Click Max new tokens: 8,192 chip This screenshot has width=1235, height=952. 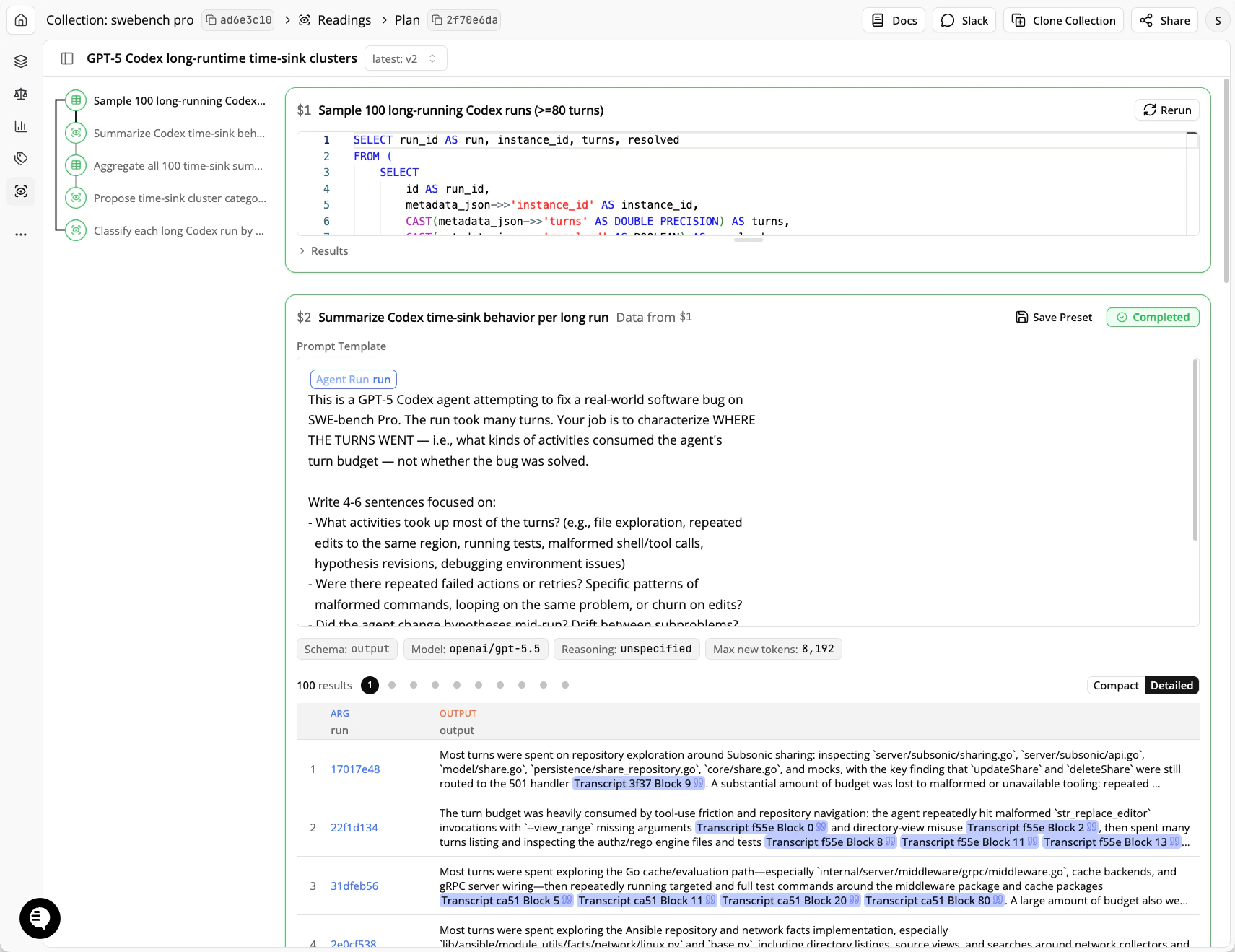coord(774,649)
